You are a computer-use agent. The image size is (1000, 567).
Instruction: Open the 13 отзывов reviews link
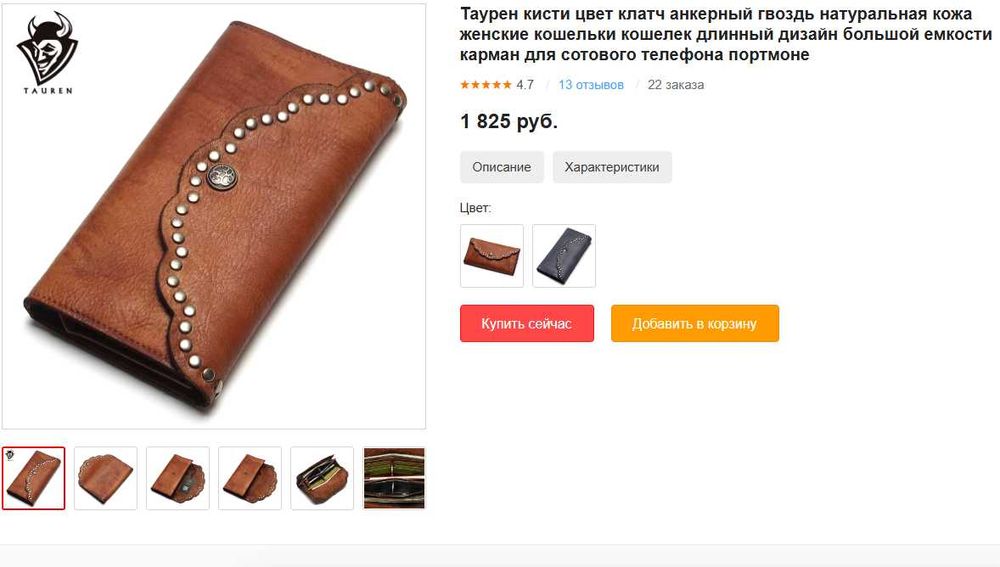pos(591,85)
